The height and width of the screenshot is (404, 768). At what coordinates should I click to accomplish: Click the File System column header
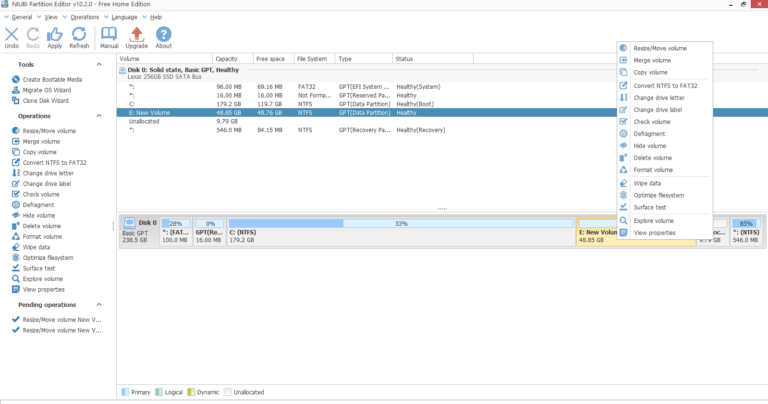click(314, 59)
